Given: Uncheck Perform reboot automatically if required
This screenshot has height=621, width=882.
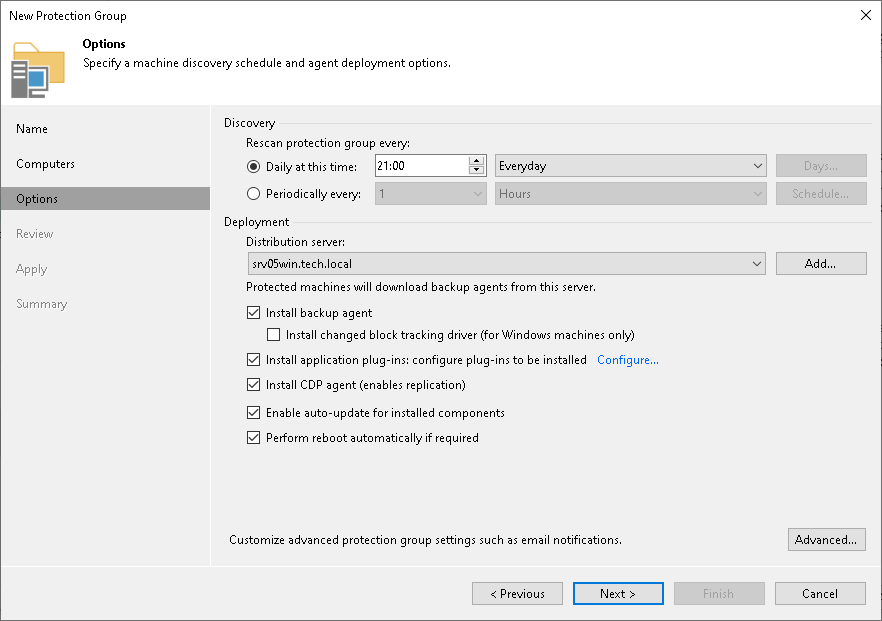Looking at the screenshot, I should (253, 437).
